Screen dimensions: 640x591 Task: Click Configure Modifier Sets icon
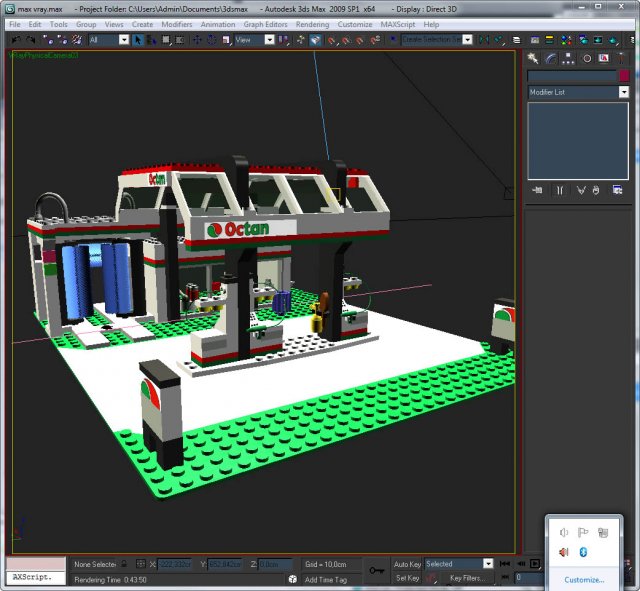617,190
